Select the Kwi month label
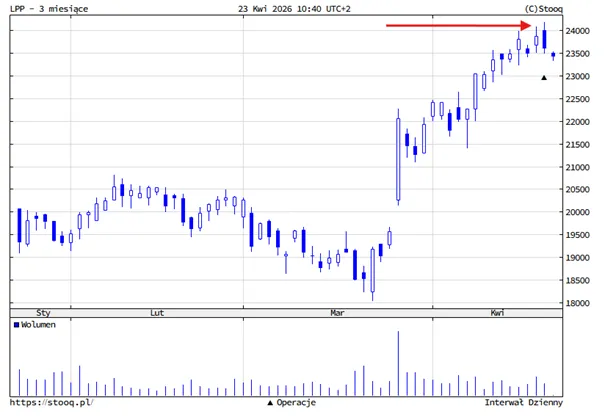605x417 pixels. coord(497,313)
